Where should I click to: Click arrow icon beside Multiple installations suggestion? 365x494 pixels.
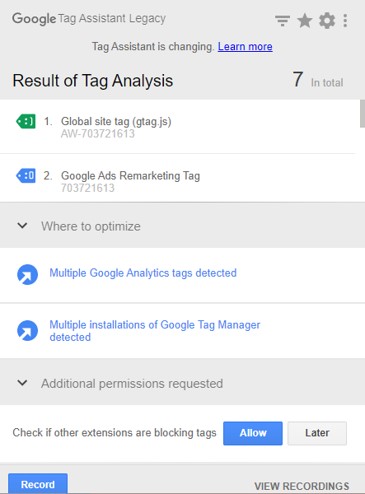coord(27,330)
